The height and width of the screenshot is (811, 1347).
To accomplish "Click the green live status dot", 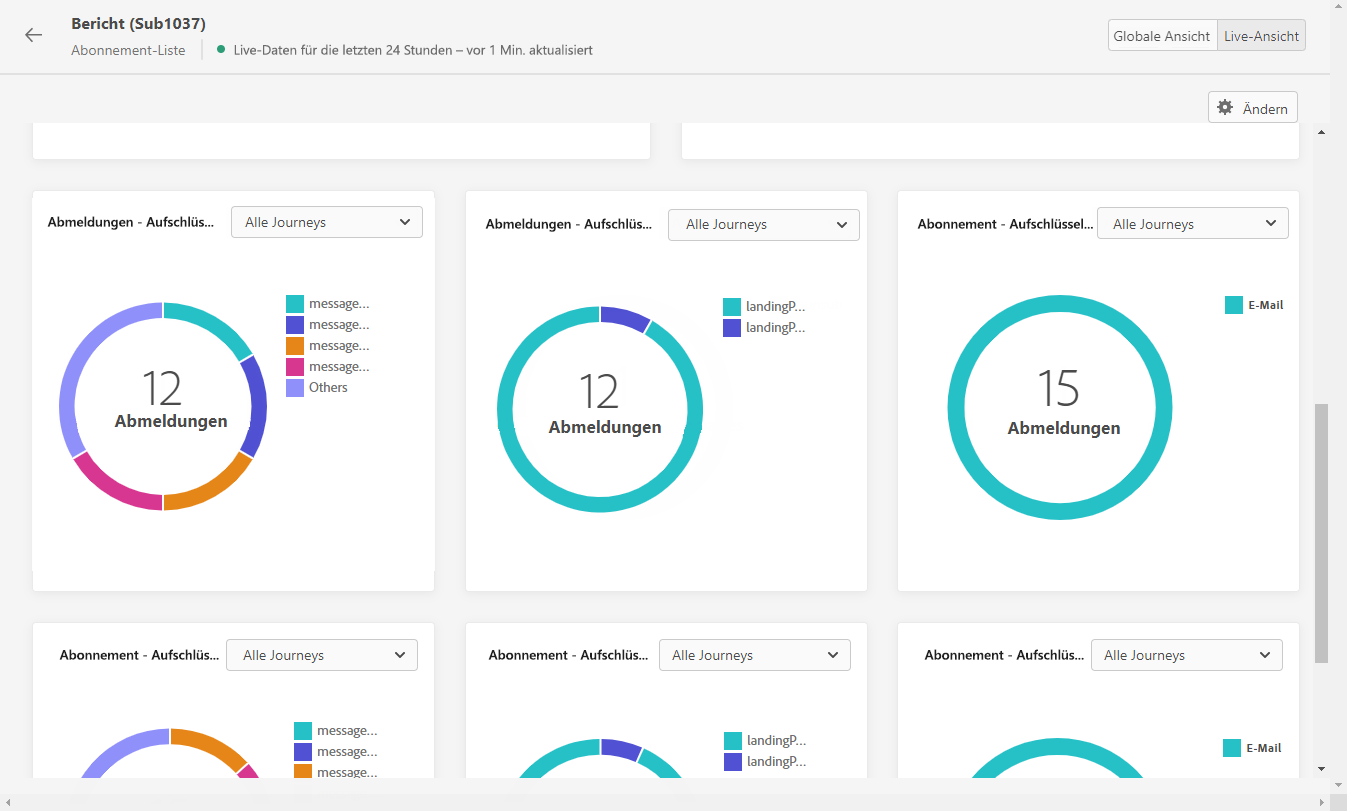I will tap(220, 49).
